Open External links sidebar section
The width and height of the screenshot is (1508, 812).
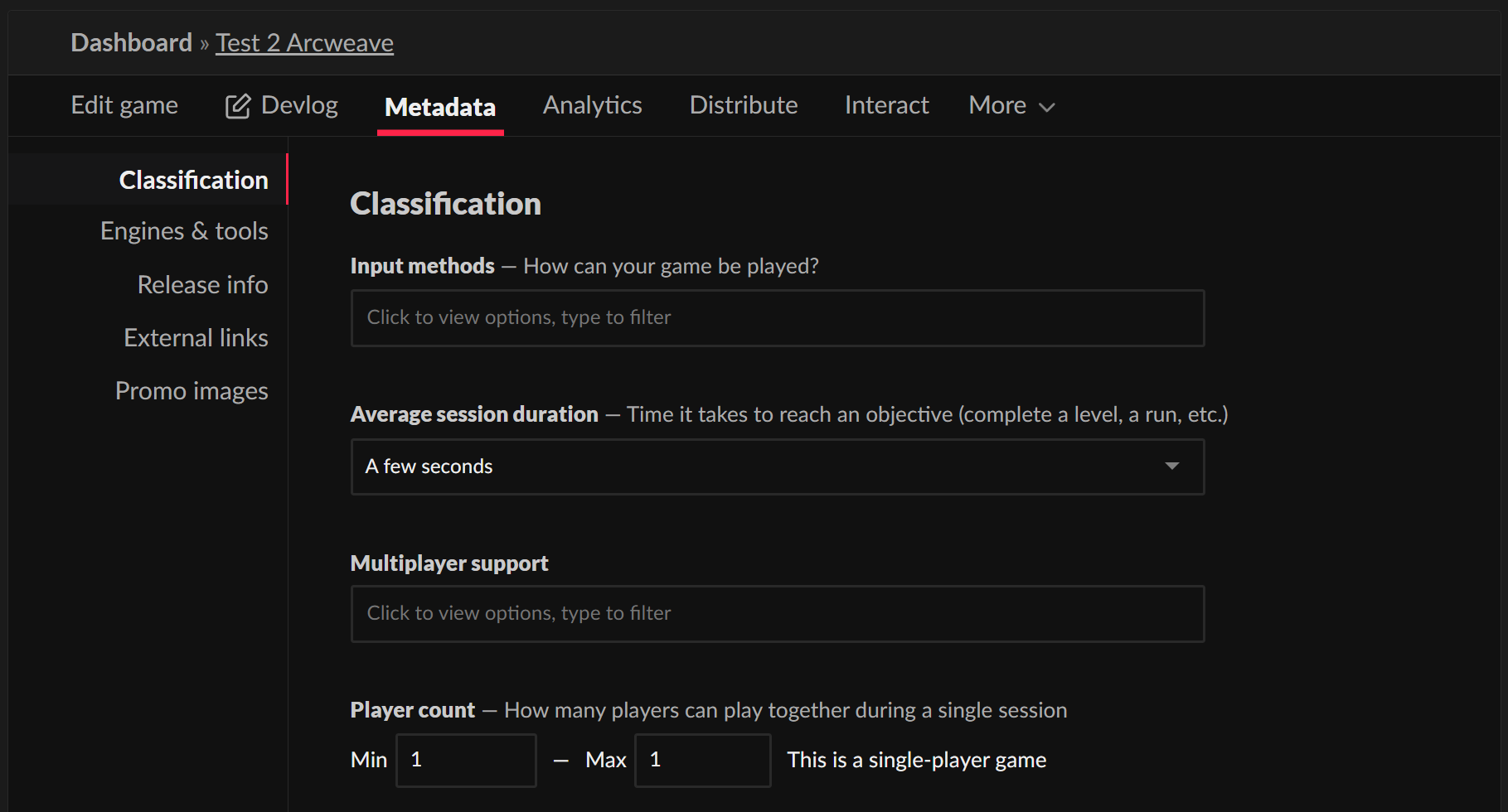[x=196, y=338]
